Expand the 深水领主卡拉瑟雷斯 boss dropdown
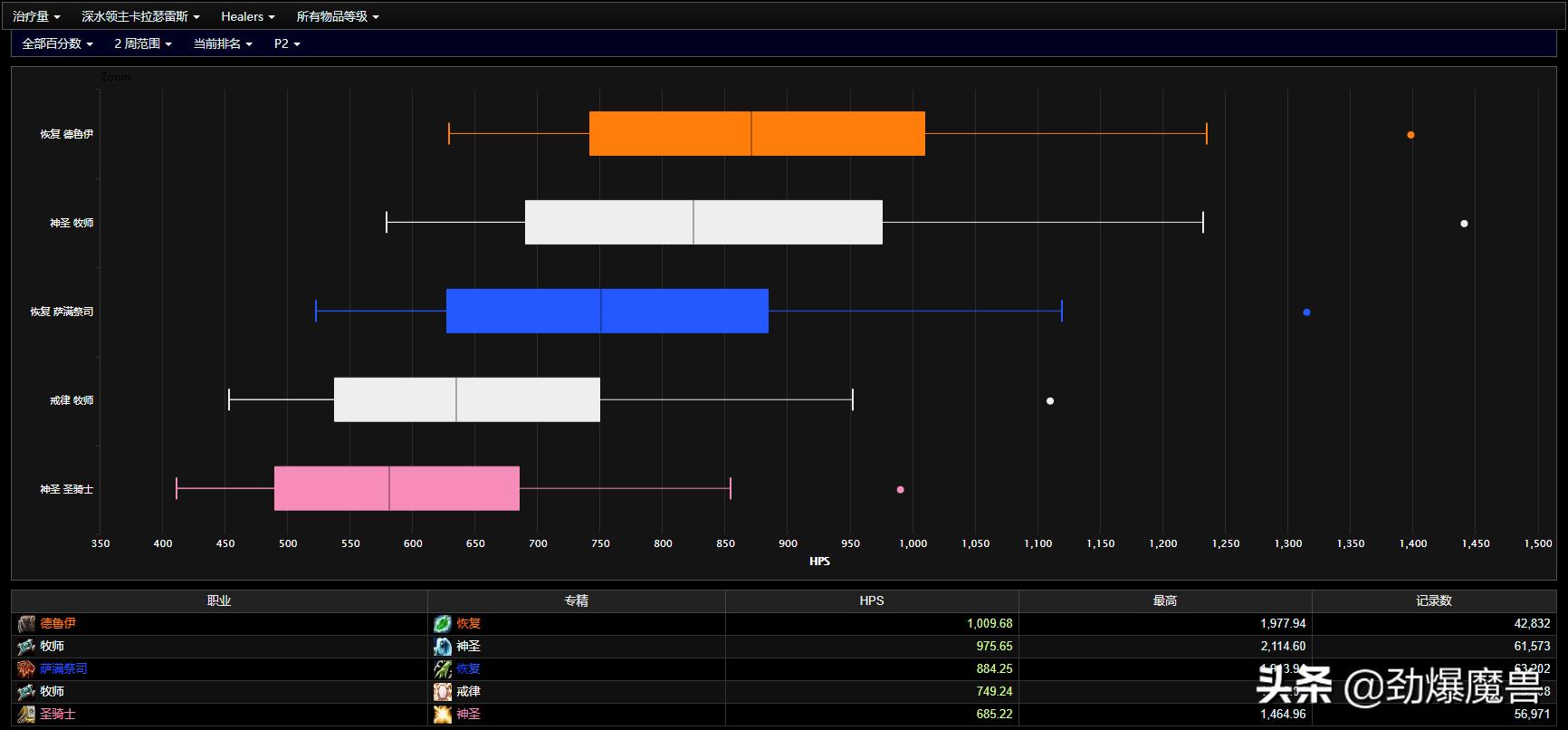Viewport: 1568px width, 730px height. click(x=140, y=16)
